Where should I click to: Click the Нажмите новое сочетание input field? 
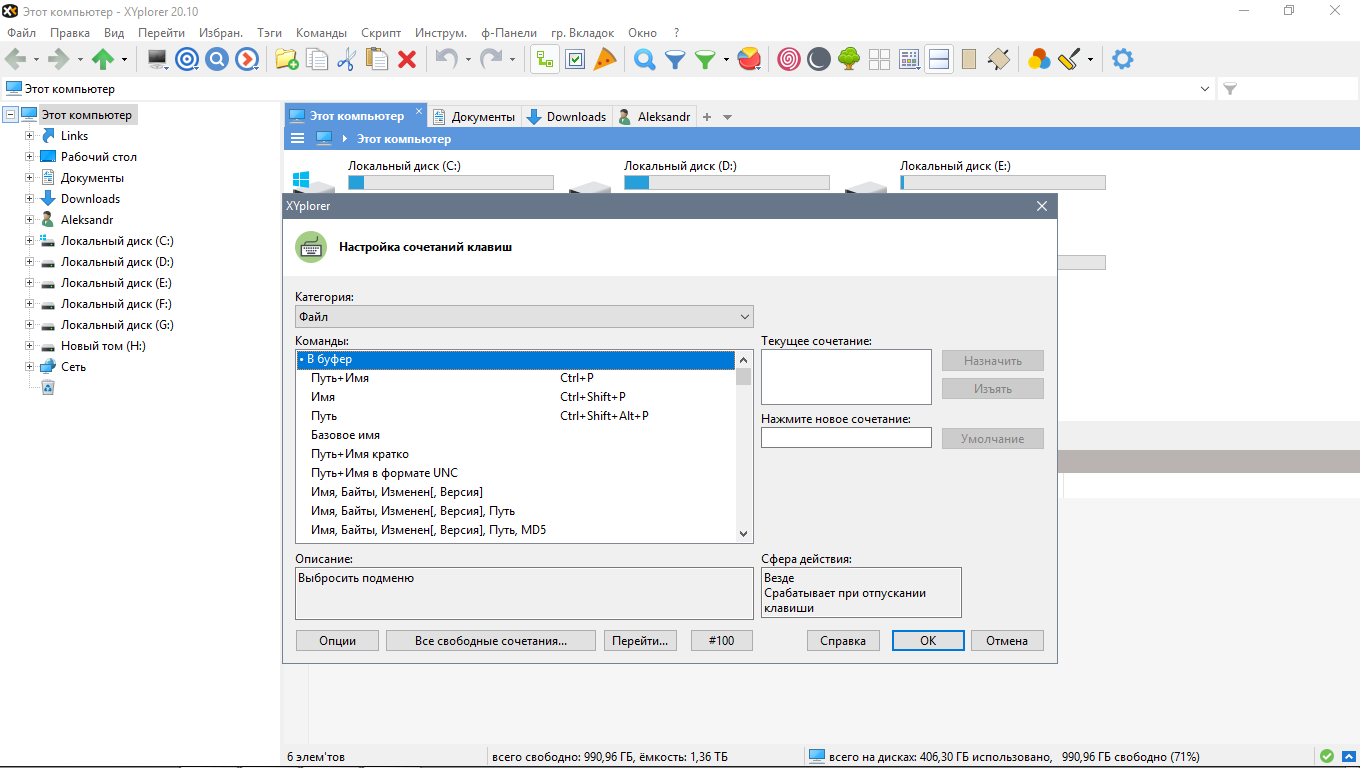[846, 438]
